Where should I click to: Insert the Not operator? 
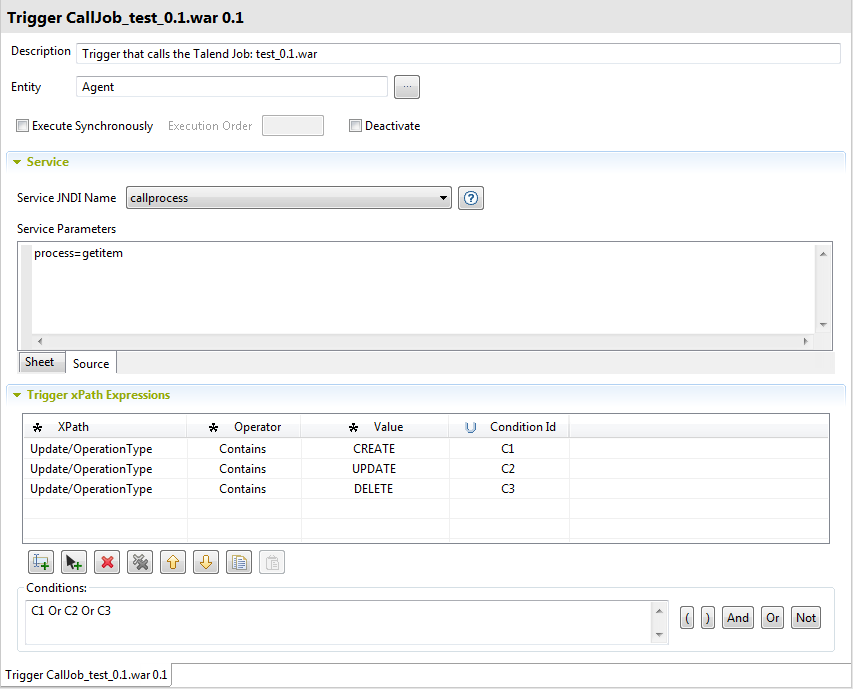pos(806,618)
